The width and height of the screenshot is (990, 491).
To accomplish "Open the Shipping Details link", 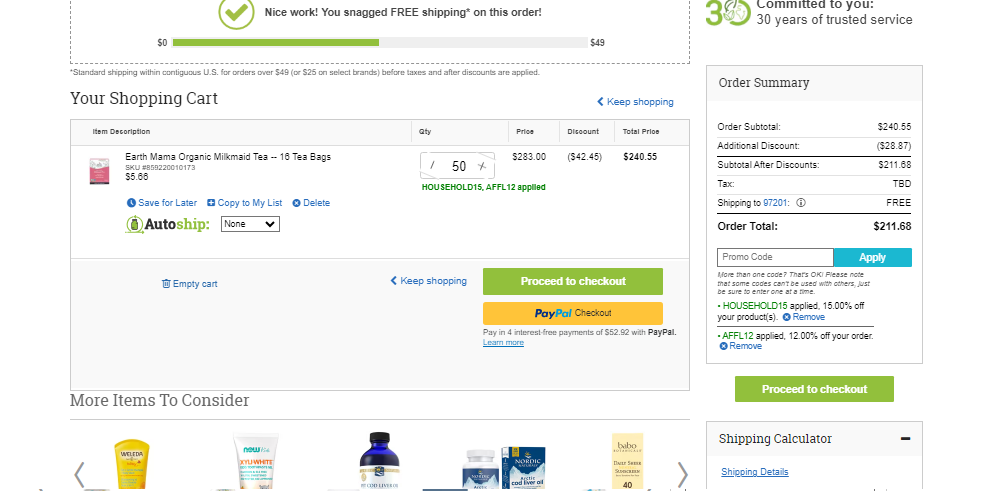I will 754,471.
